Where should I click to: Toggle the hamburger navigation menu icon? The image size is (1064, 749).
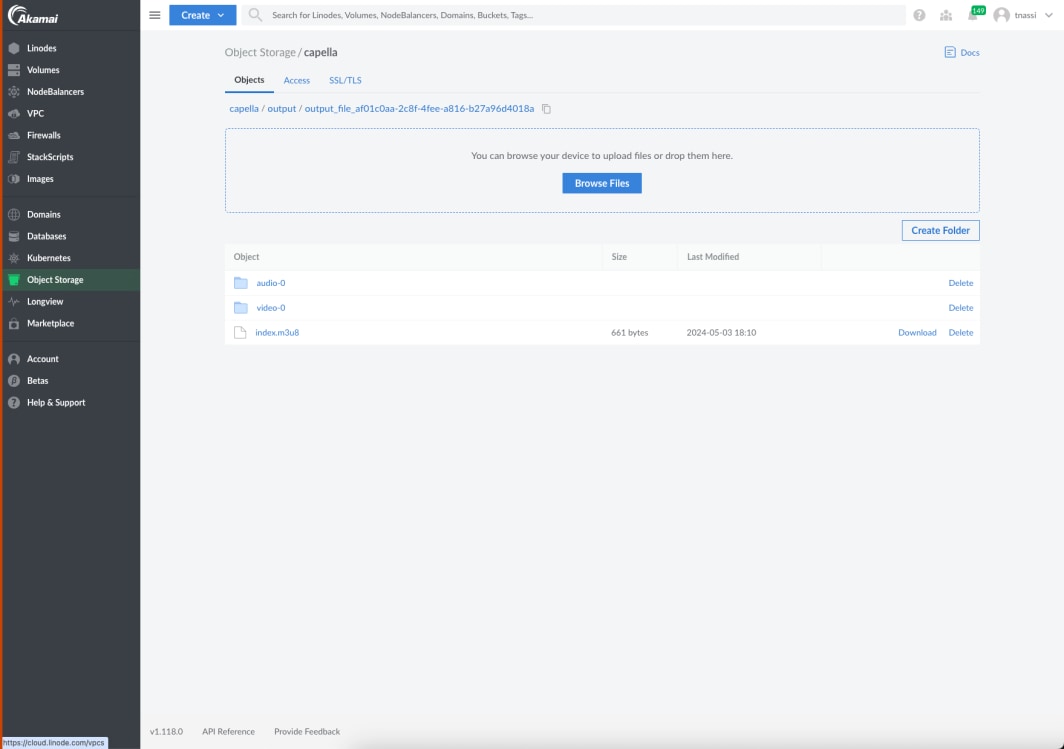[x=155, y=15]
